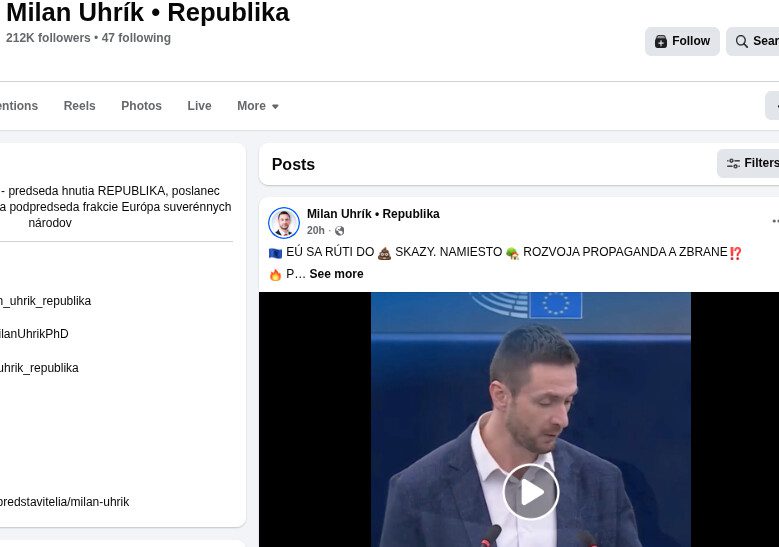The height and width of the screenshot is (547, 779).
Task: Open the Mentions tab
Action: click(x=18, y=106)
